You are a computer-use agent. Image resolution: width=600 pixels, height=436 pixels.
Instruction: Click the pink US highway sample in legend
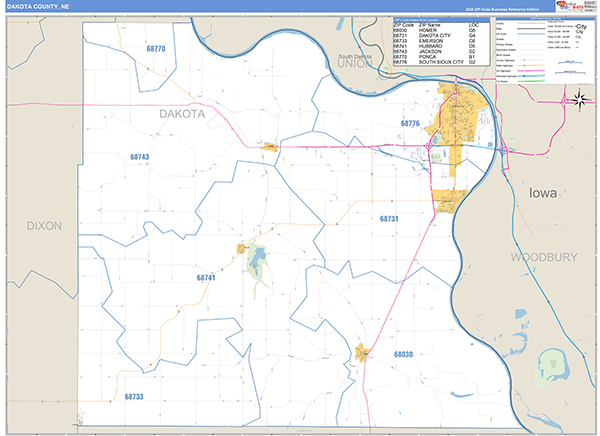pyautogui.click(x=530, y=71)
